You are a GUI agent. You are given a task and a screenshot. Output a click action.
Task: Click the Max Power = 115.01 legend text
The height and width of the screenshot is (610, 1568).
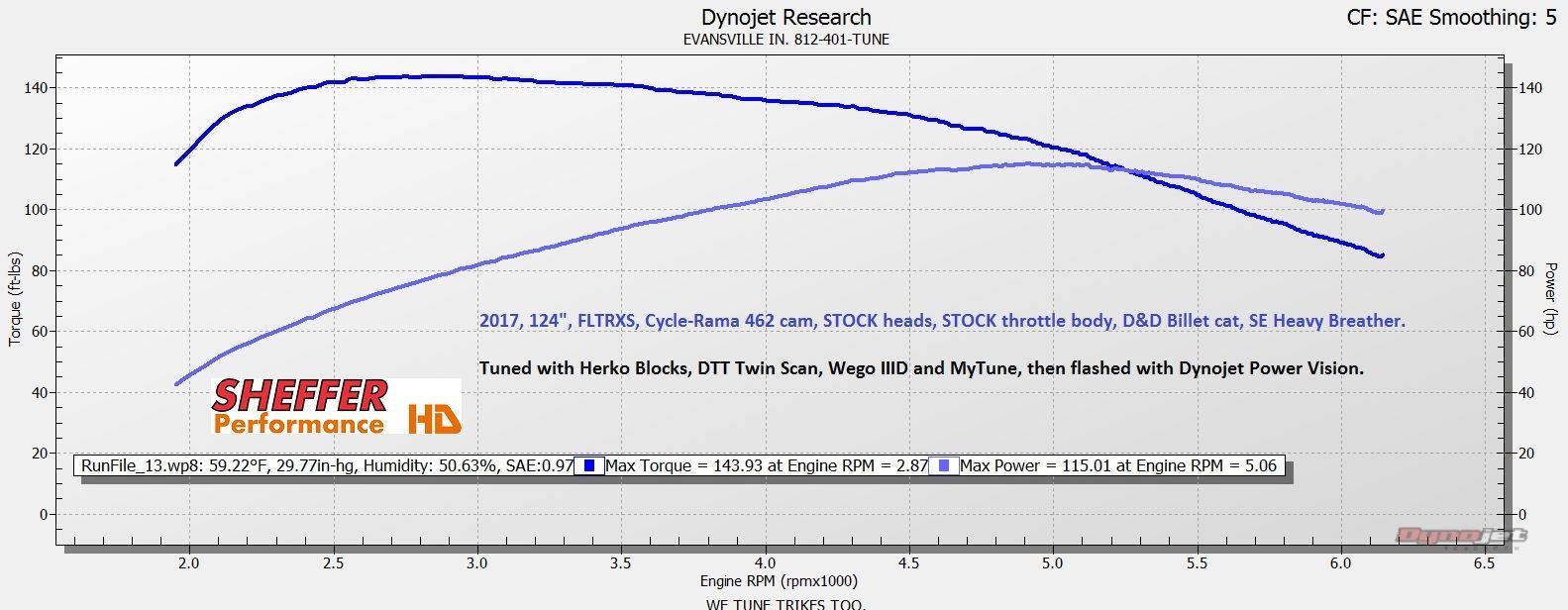point(1118,465)
